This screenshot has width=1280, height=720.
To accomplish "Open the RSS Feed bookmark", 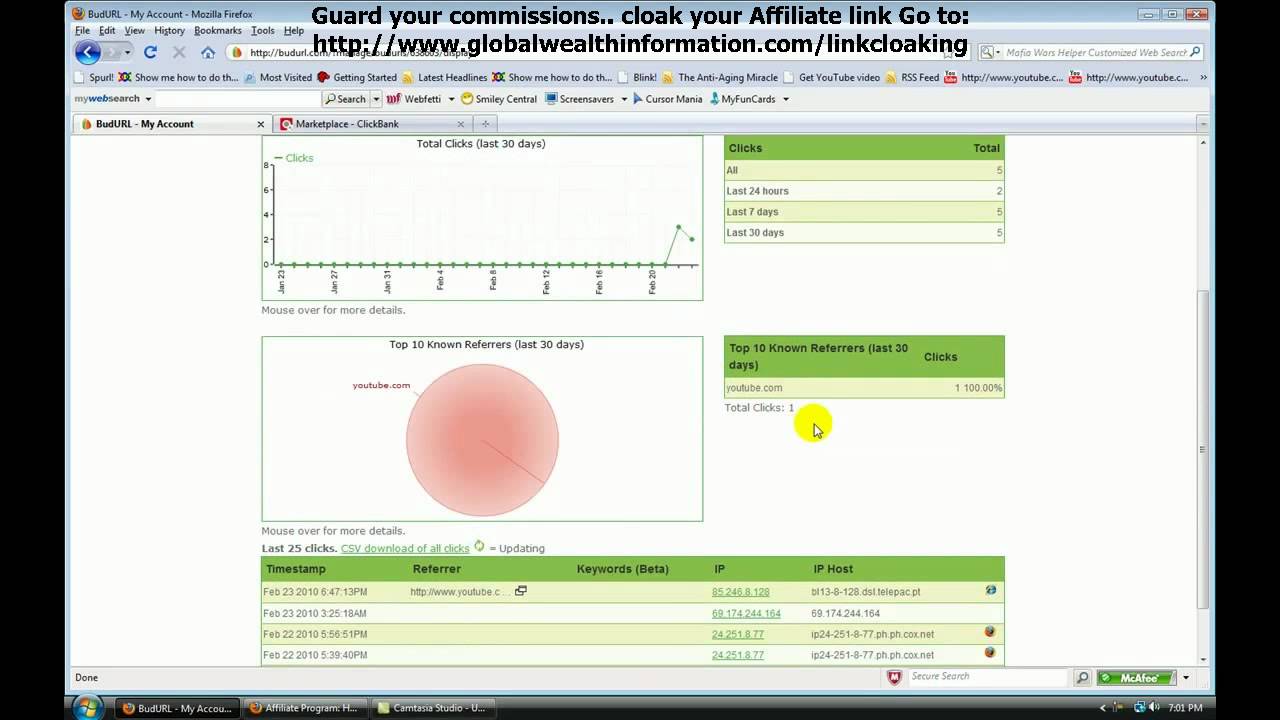I will 912,77.
